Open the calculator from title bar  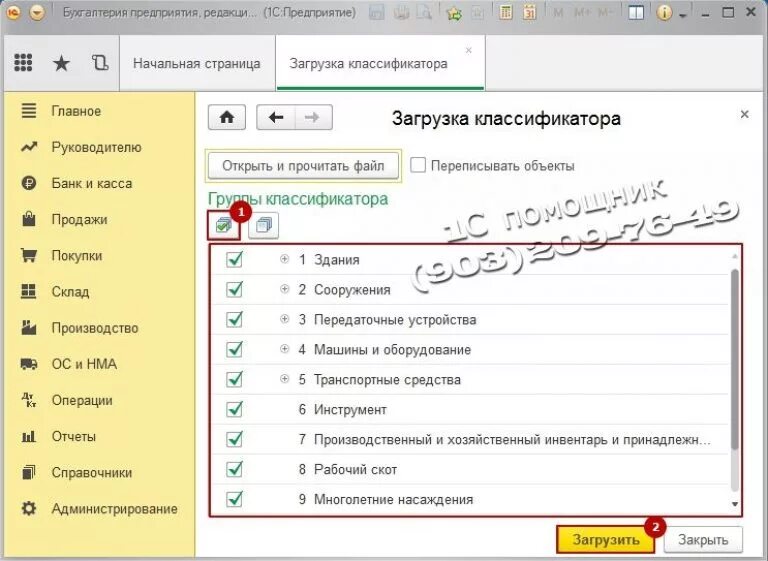(505, 12)
